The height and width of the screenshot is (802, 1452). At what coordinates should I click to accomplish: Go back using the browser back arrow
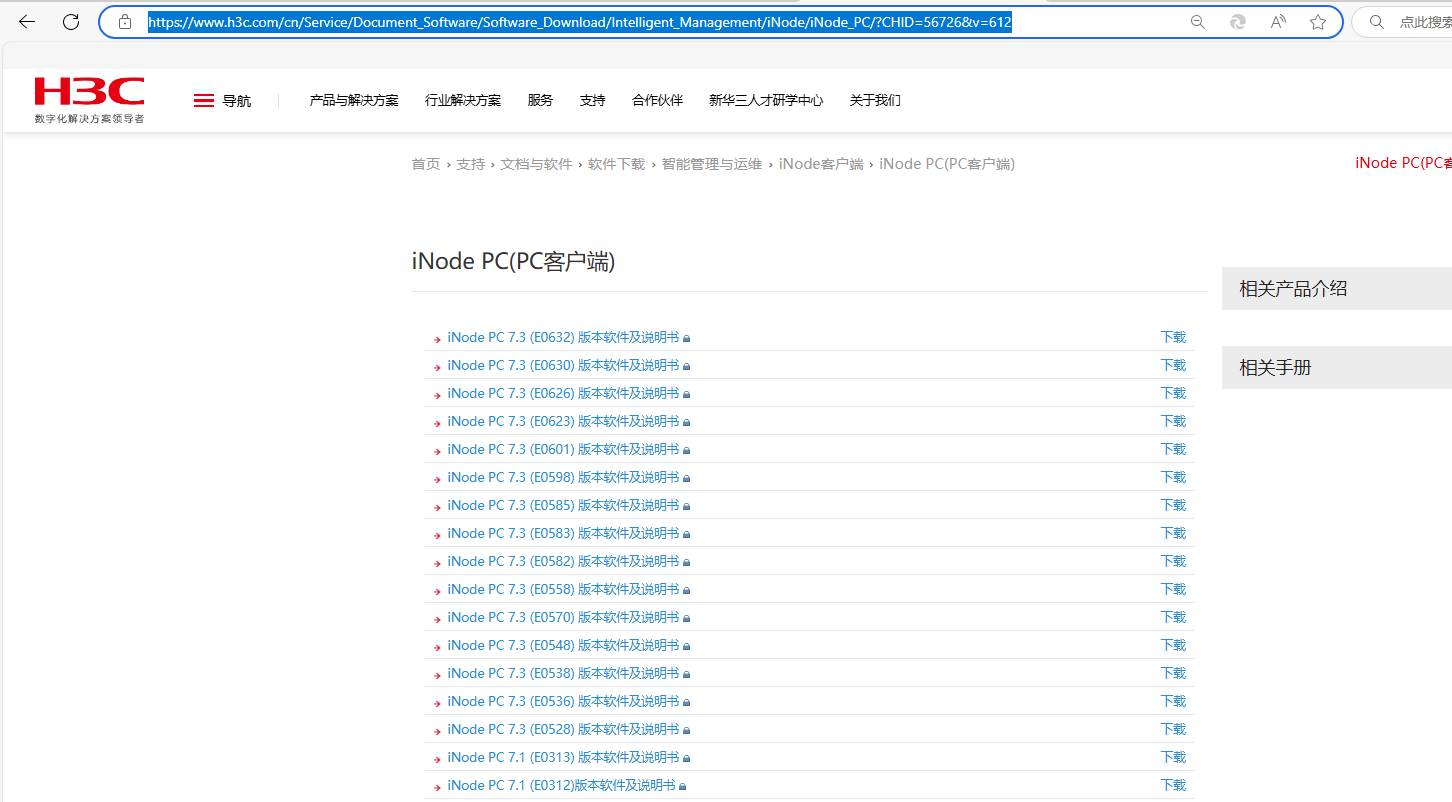click(x=27, y=22)
